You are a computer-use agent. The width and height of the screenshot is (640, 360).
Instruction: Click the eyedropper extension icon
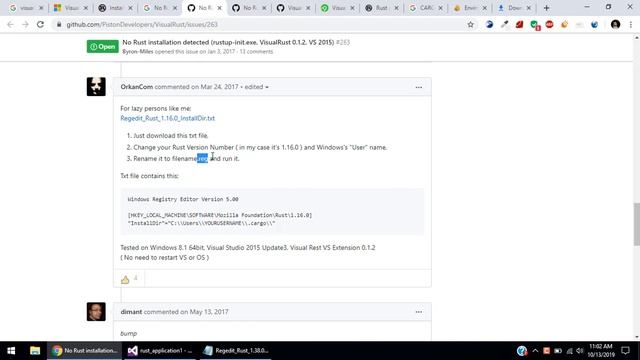pyautogui.click(x=504, y=24)
